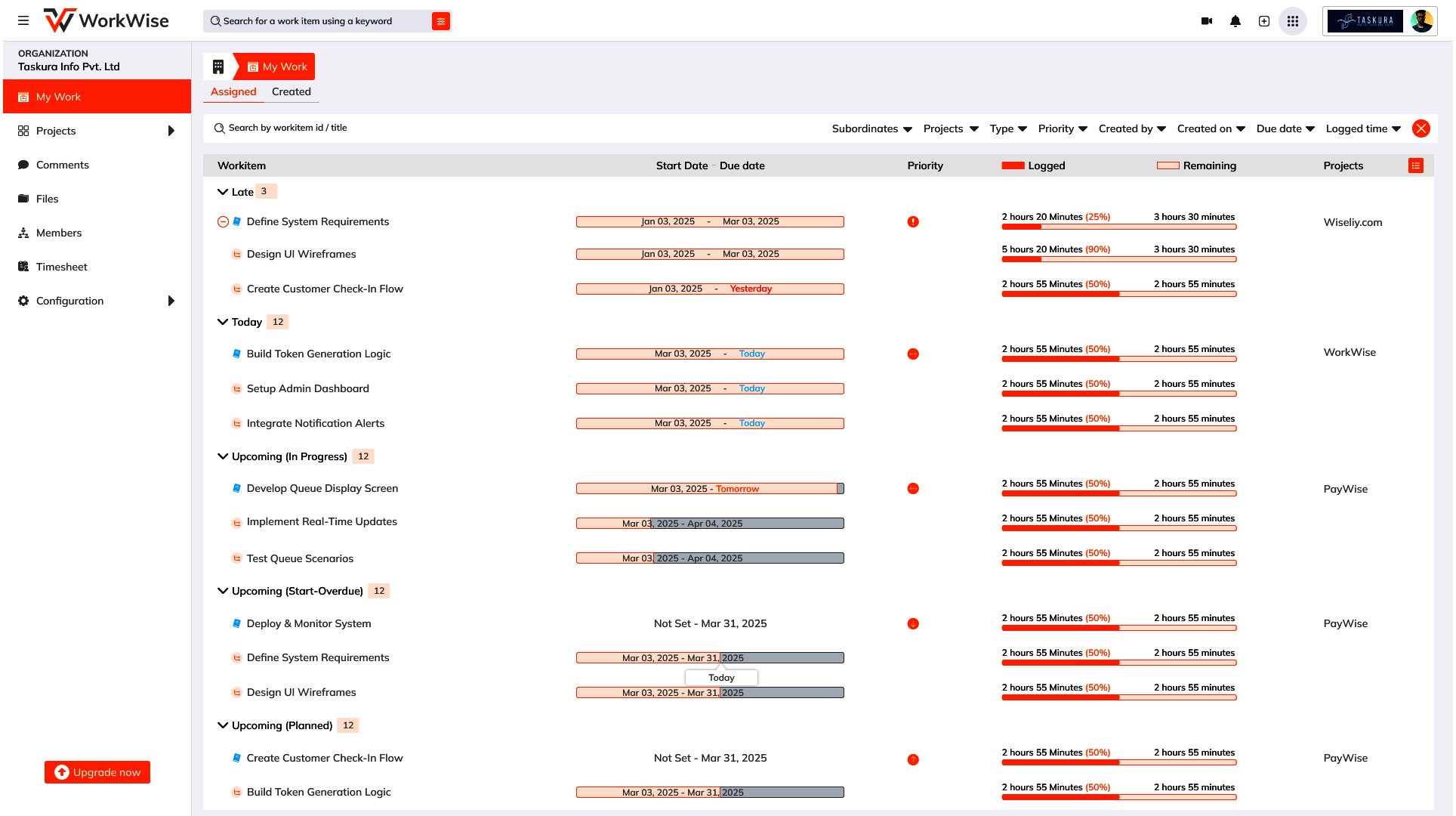Toggle the hamburger sidebar menu
The image size is (1456, 816).
point(23,21)
